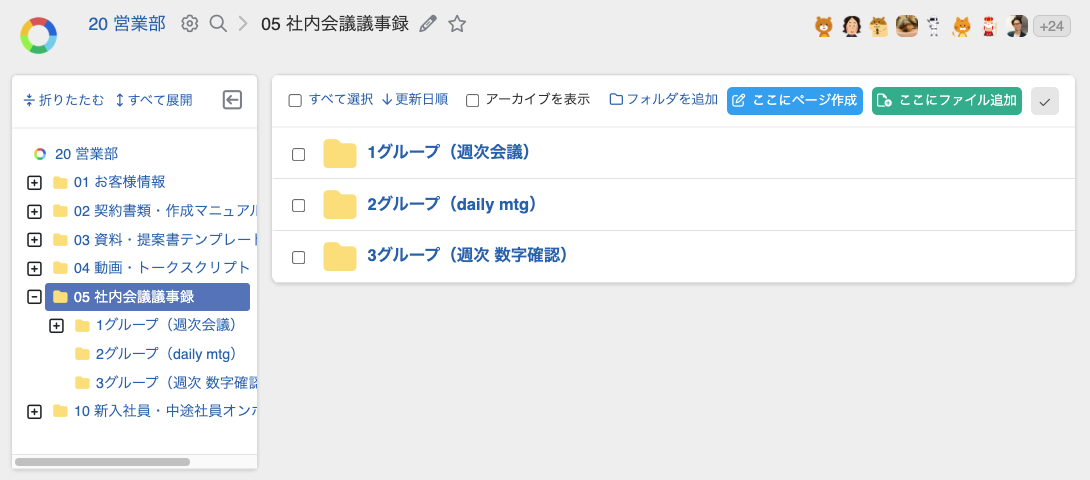Screen dimensions: 1090x480
Task: Expand 10 新入社員 folder in tree
Action: 34,411
